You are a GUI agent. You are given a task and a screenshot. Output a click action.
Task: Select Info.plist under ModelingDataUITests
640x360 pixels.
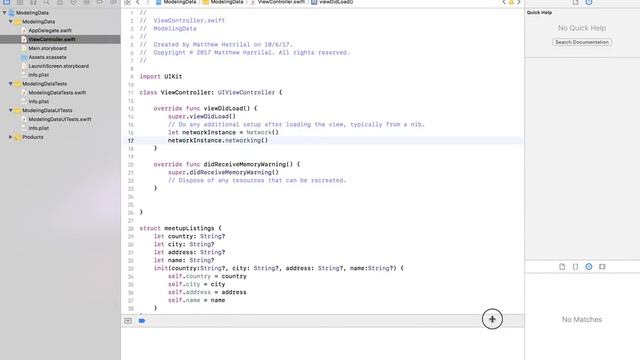click(38, 128)
